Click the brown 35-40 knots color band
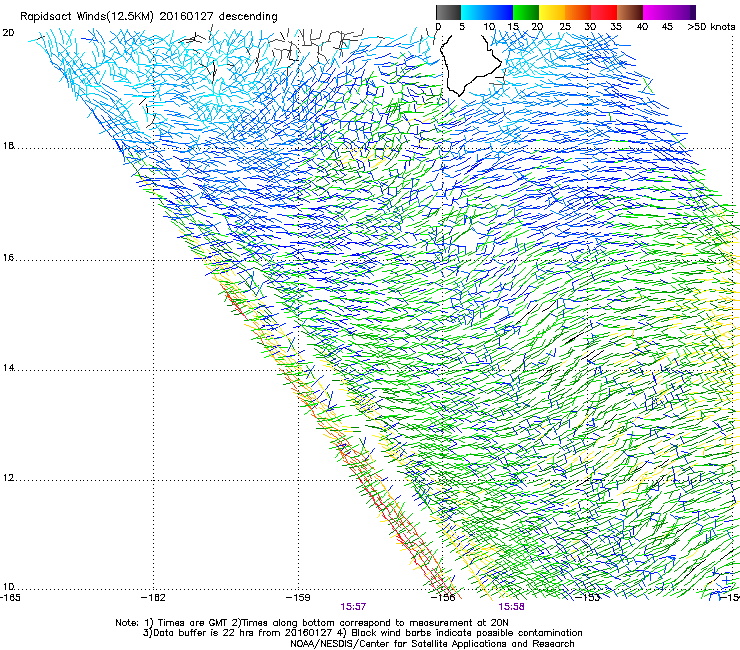This screenshot has width=740, height=650. pyautogui.click(x=630, y=12)
